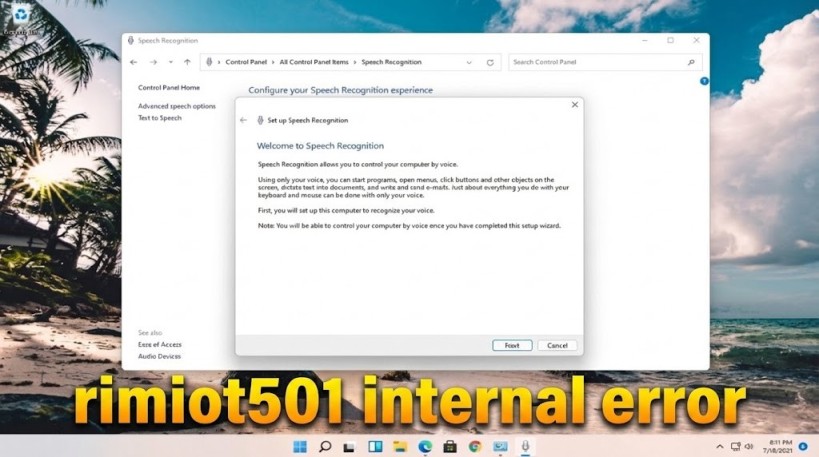The height and width of the screenshot is (457, 819).
Task: Open the Windows Start menu
Action: coord(300,447)
